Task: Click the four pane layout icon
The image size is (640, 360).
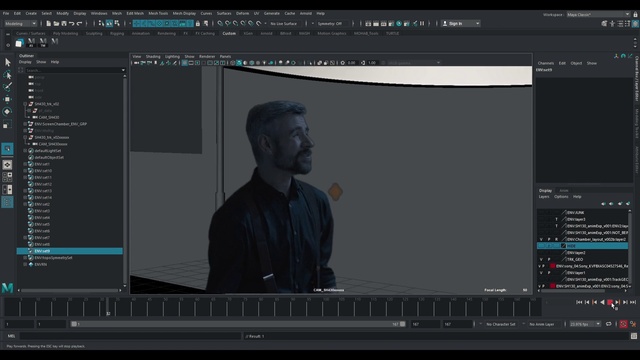Action: [7, 177]
